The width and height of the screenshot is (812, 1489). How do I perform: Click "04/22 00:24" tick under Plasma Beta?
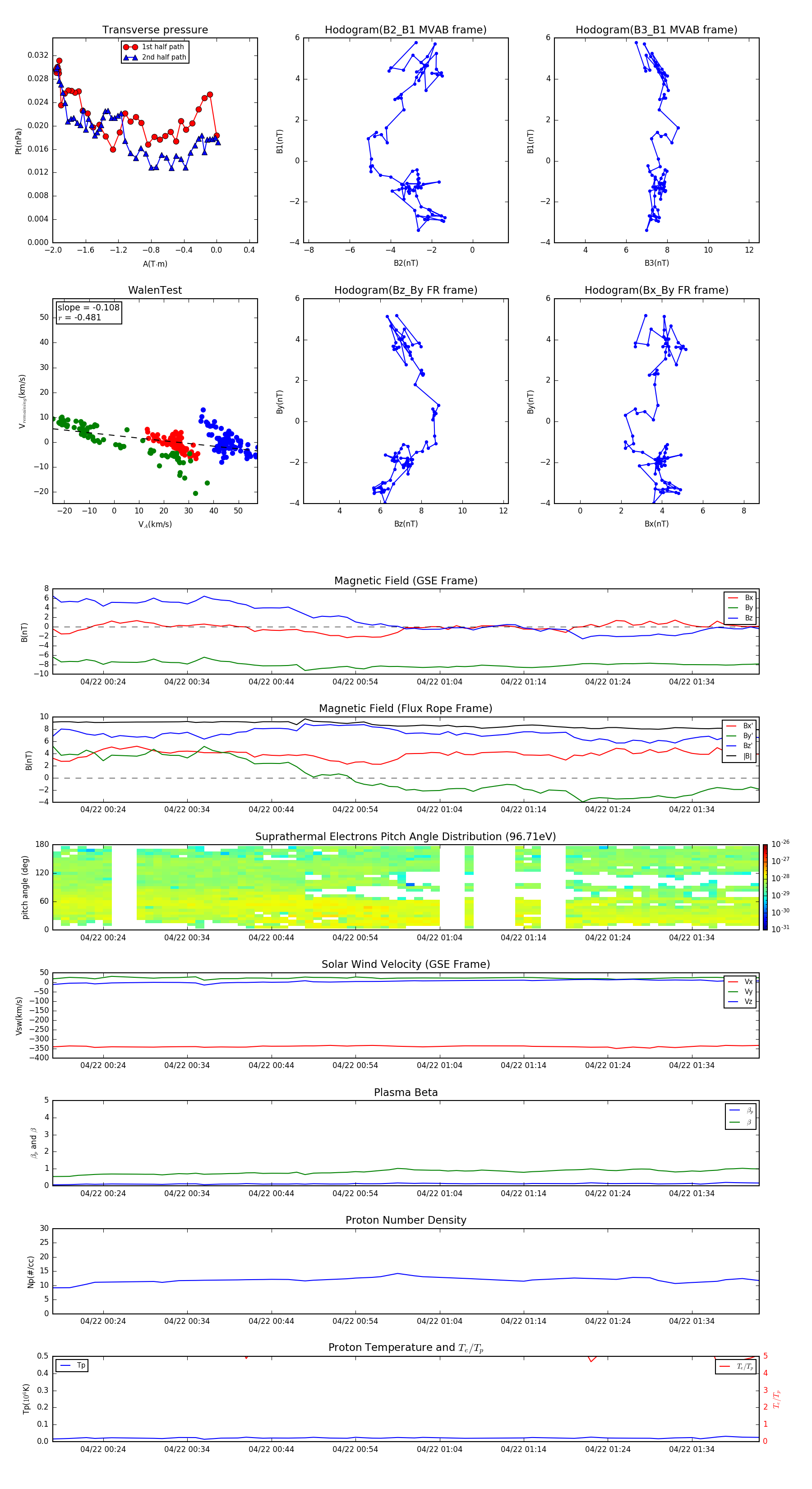click(103, 1193)
